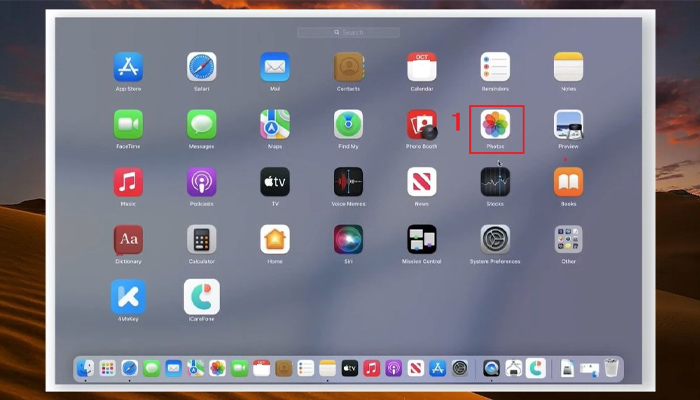
Task: Open the Voice Memos app
Action: point(348,182)
